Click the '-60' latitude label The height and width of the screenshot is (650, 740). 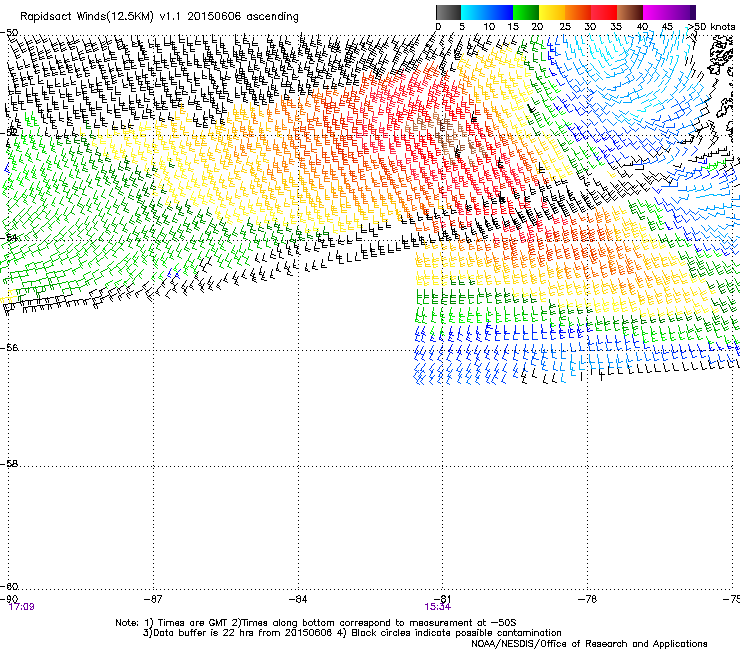9,586
